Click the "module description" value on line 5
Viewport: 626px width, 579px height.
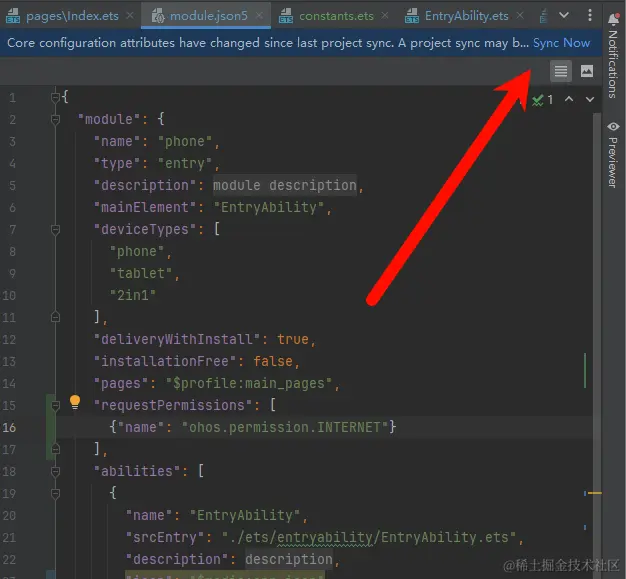285,185
